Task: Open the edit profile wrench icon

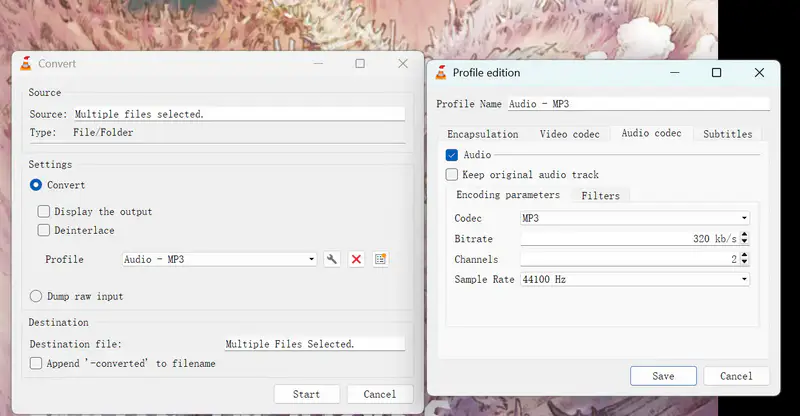Action: pyautogui.click(x=332, y=259)
